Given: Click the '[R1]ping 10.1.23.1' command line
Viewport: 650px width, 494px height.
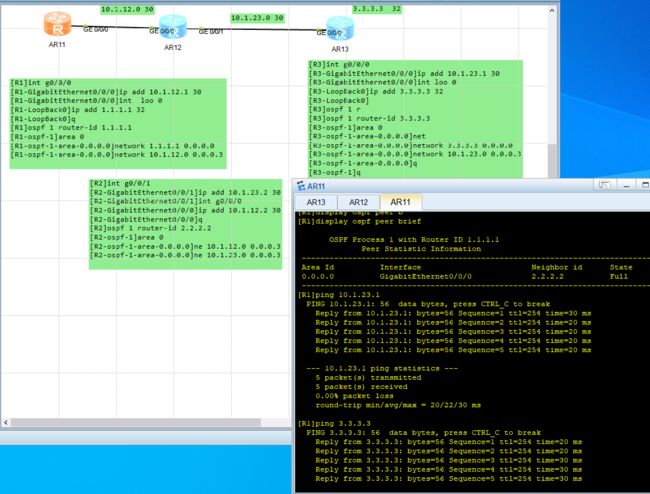Looking at the screenshot, I should (339, 295).
